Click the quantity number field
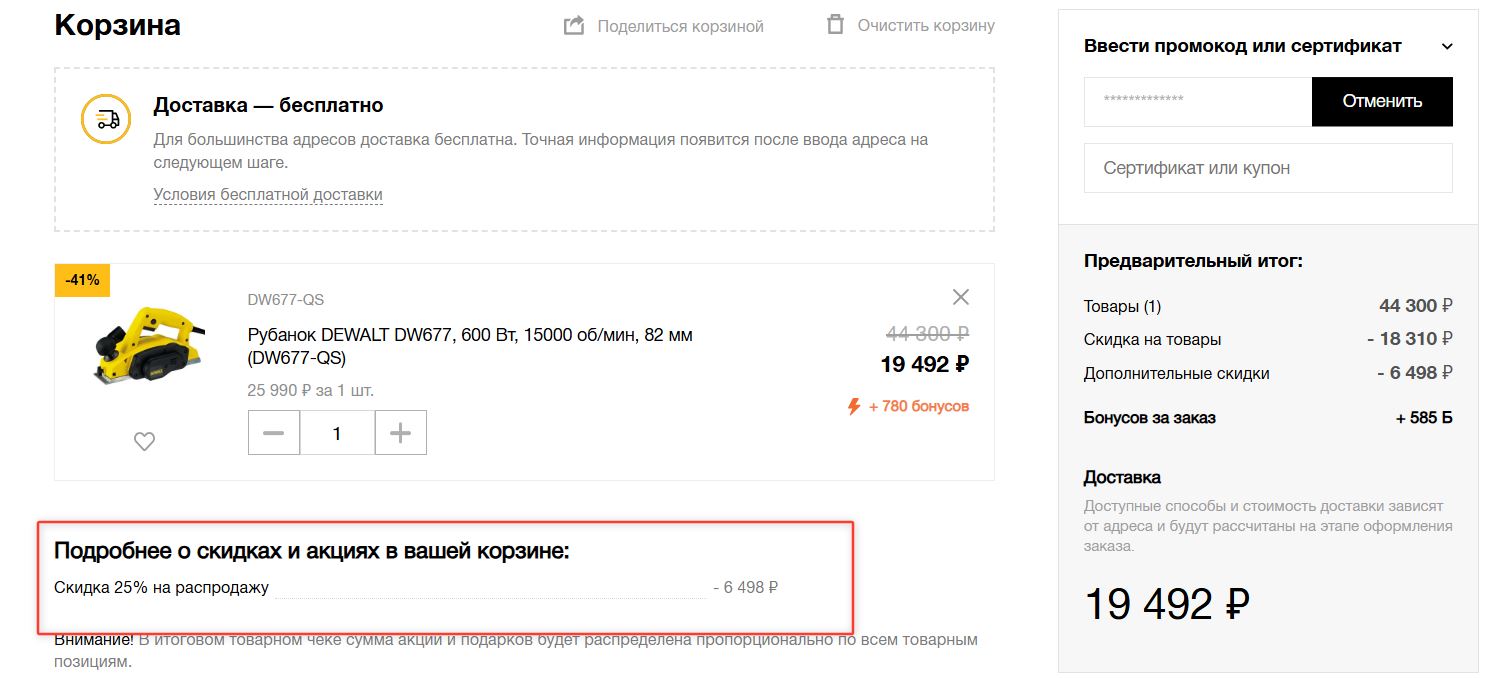 coord(337,433)
